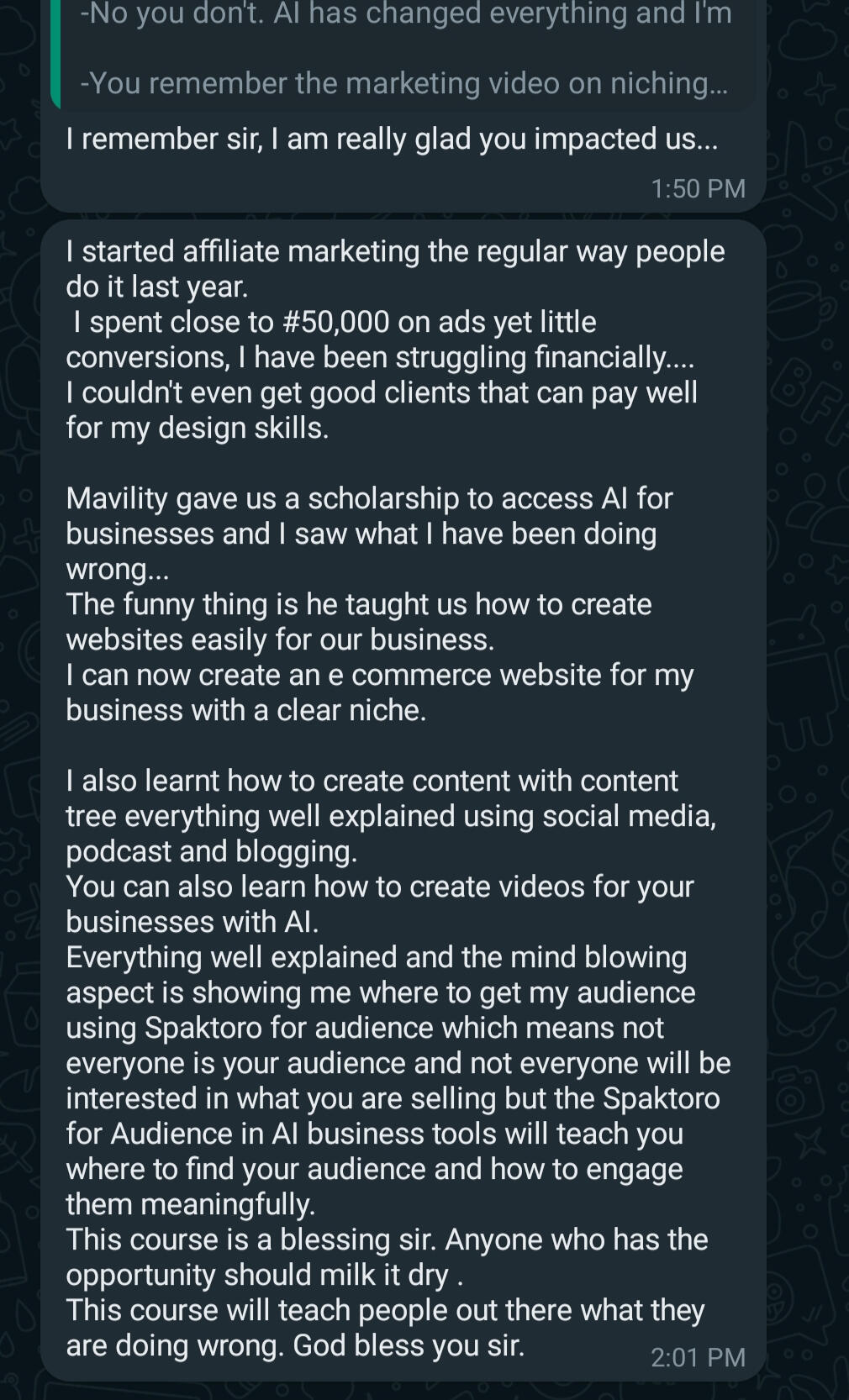Click the line "them meaningfully."

click(x=190, y=1204)
